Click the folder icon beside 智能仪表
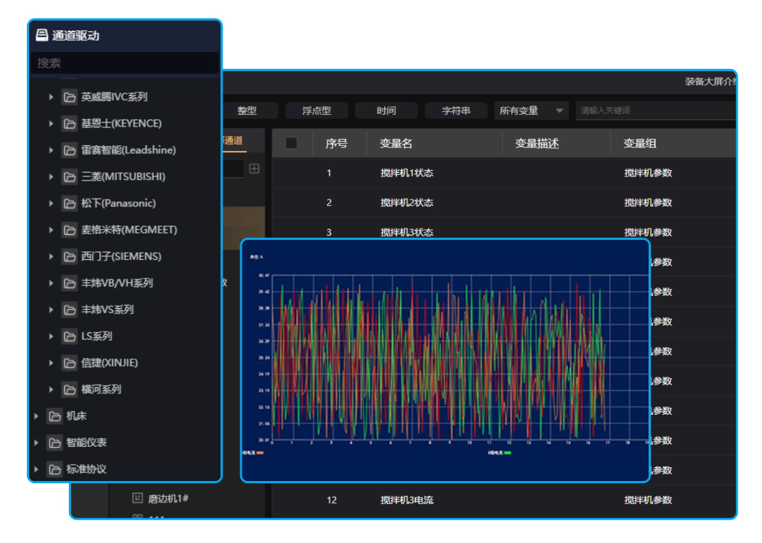The width and height of the screenshot is (762, 543). 54,443
